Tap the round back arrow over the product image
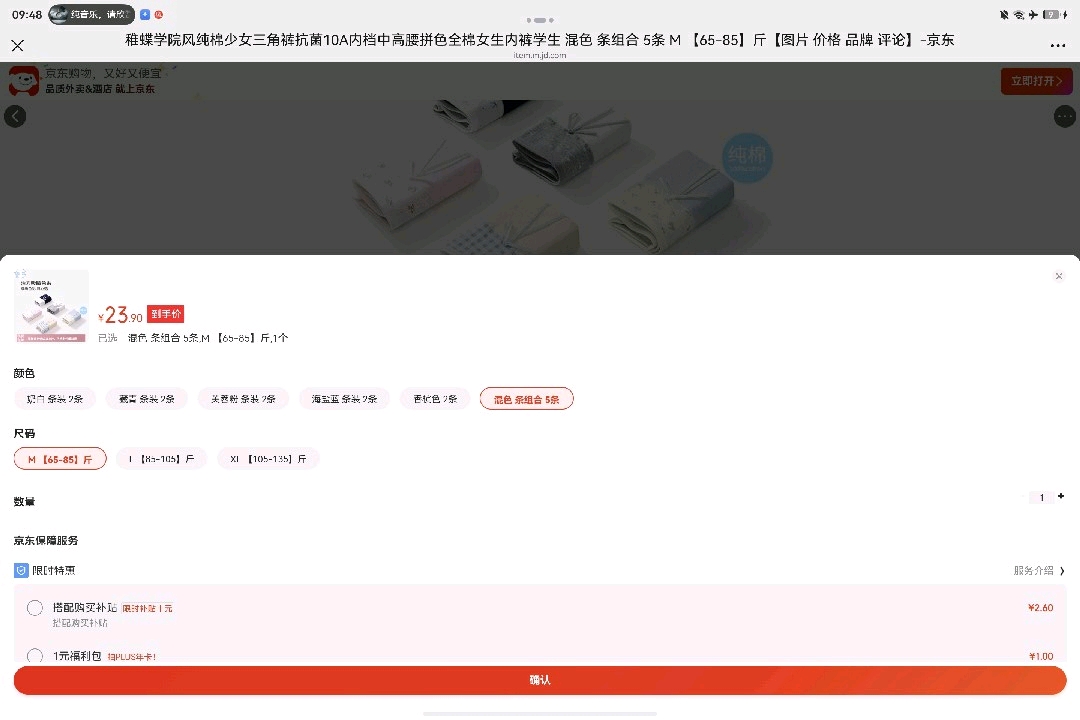This screenshot has height=720, width=1080. [15, 116]
